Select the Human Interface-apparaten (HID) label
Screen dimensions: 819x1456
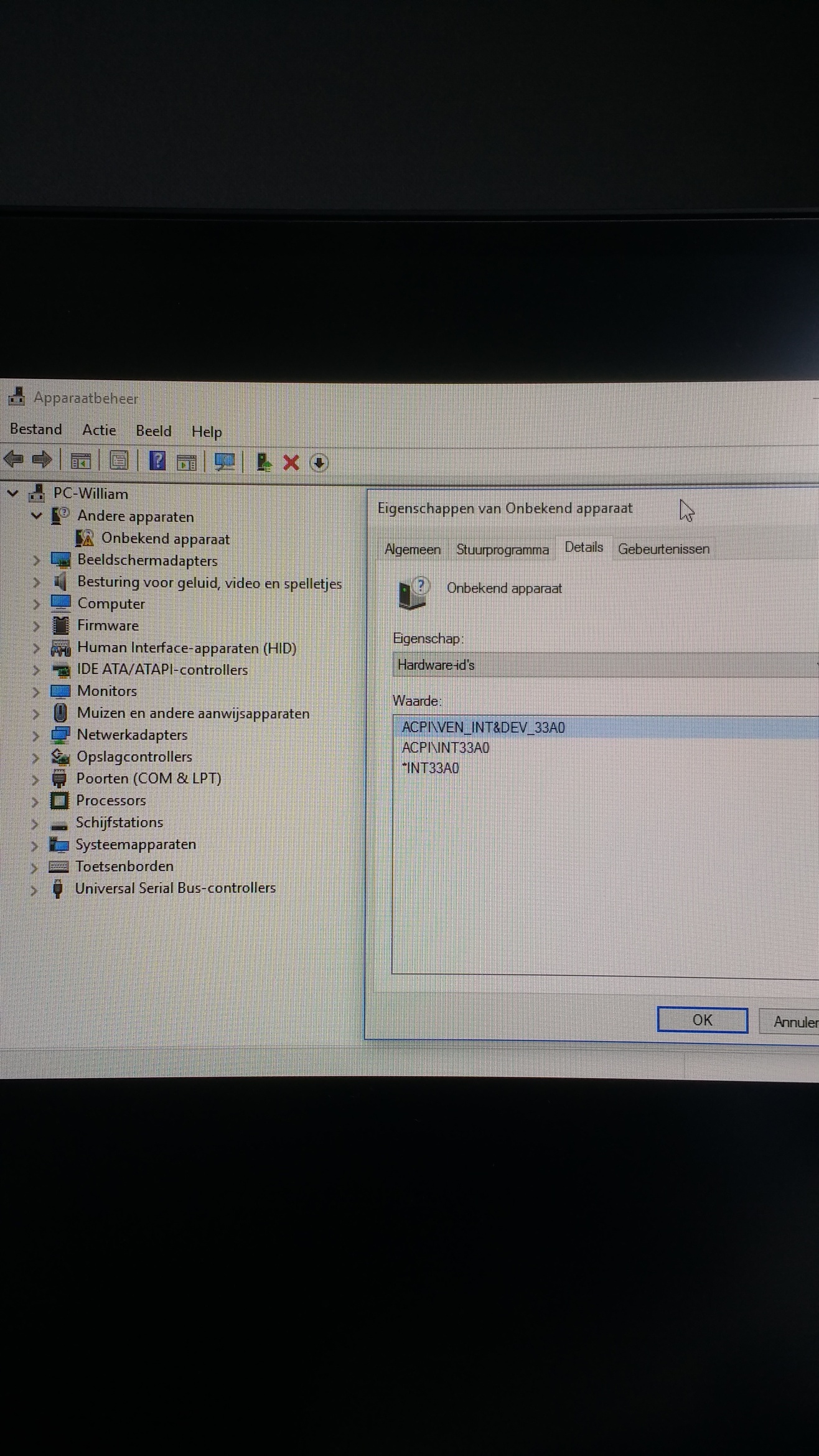[x=187, y=648]
